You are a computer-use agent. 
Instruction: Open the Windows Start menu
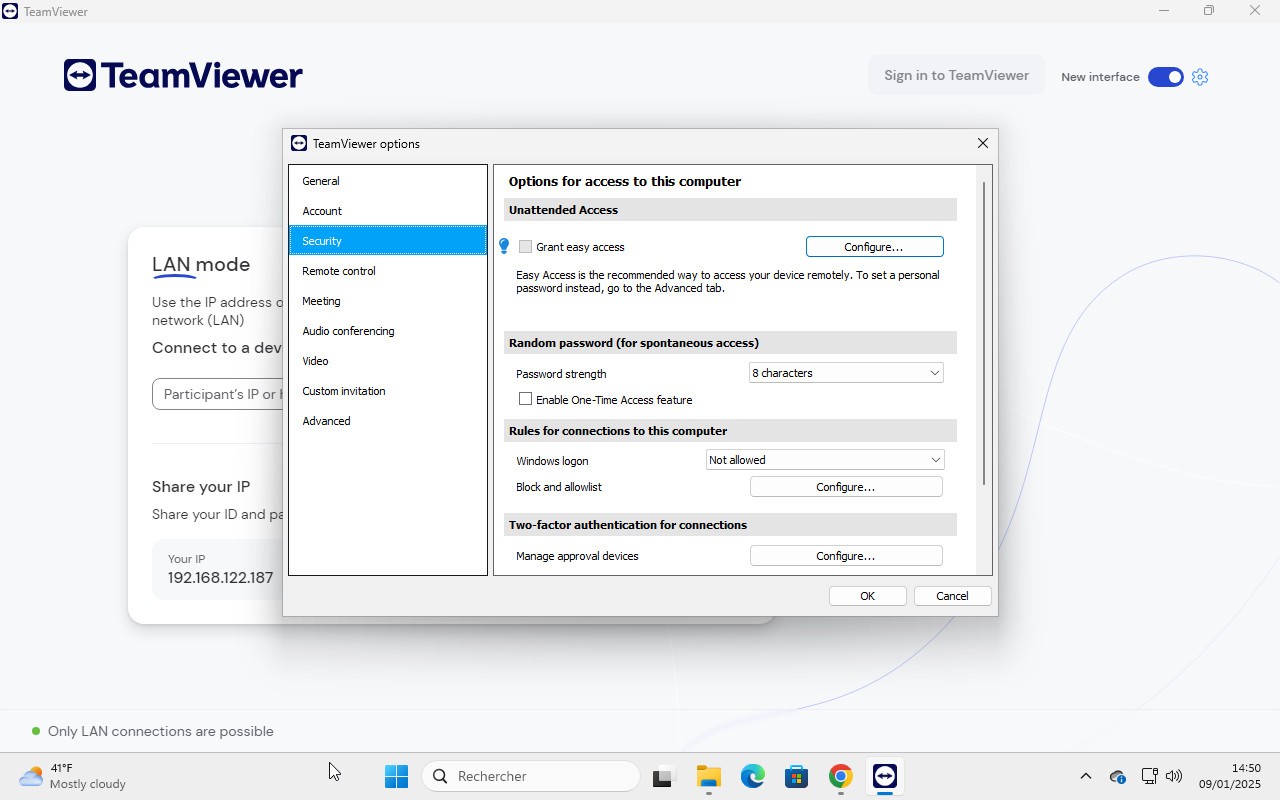[x=396, y=776]
